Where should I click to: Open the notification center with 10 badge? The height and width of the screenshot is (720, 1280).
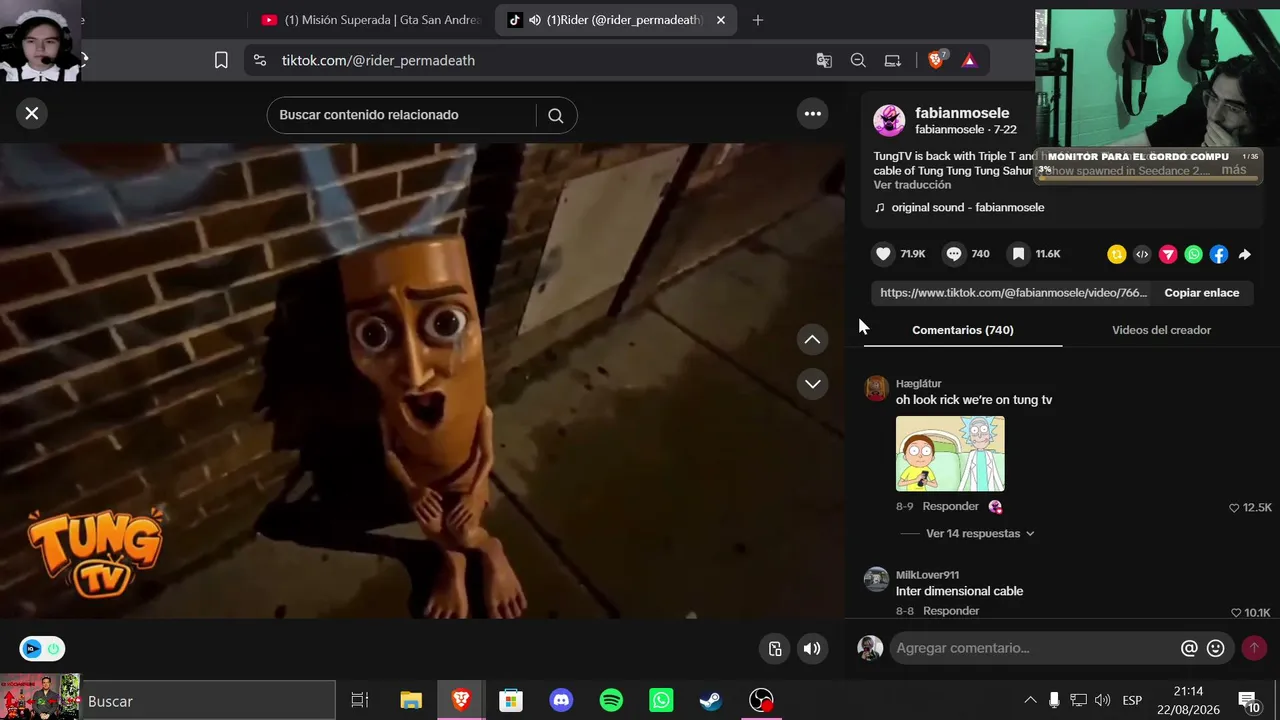pyautogui.click(x=1249, y=701)
